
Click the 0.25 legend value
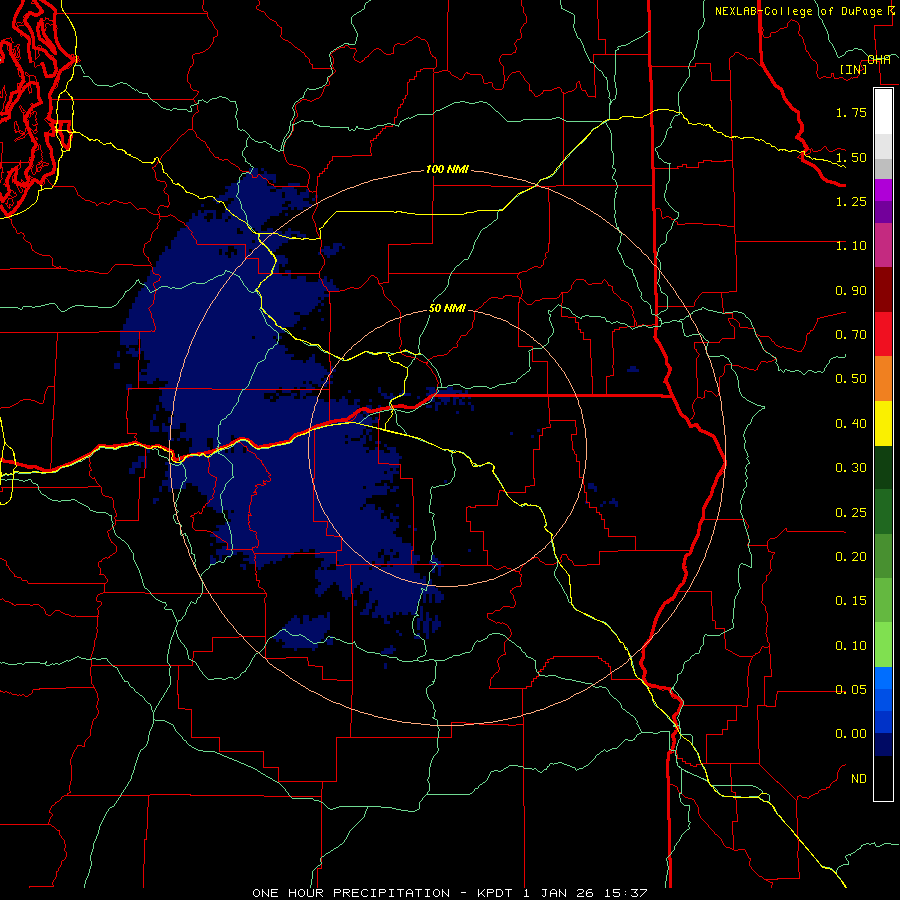click(851, 513)
